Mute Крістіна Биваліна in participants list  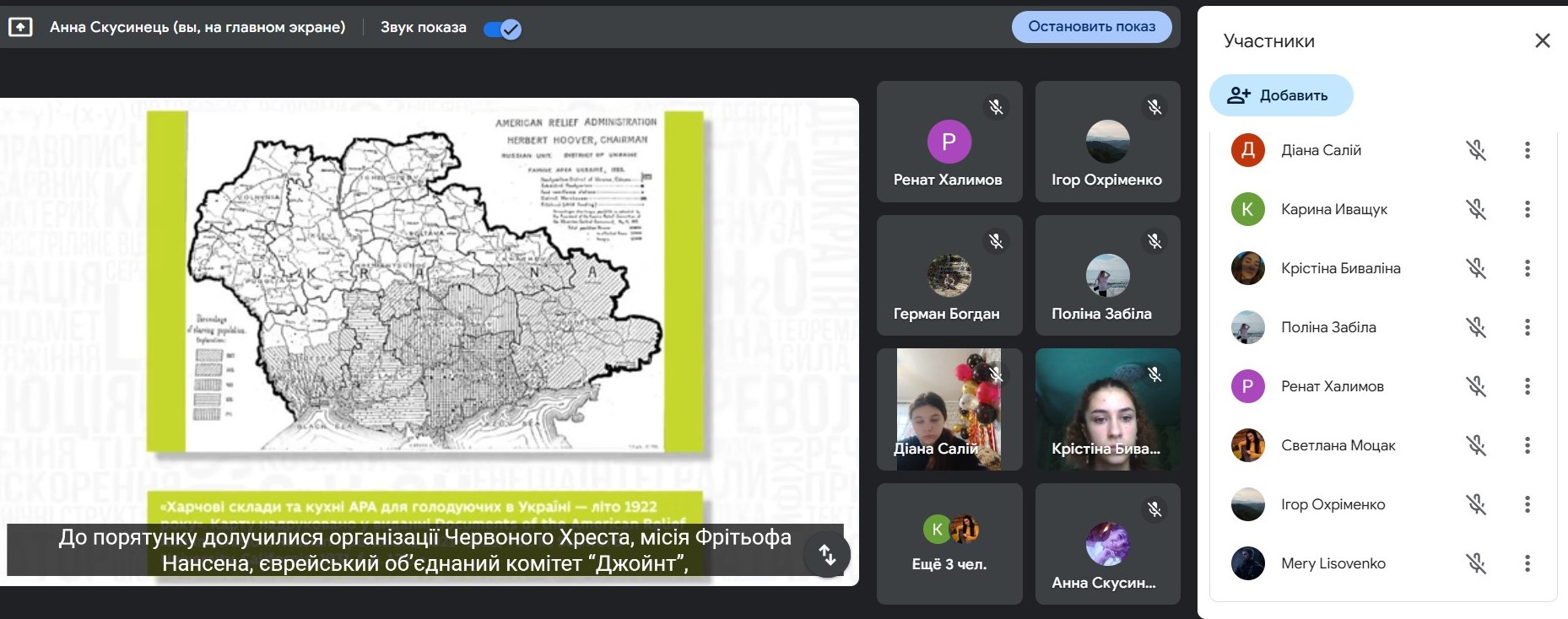point(1476,268)
